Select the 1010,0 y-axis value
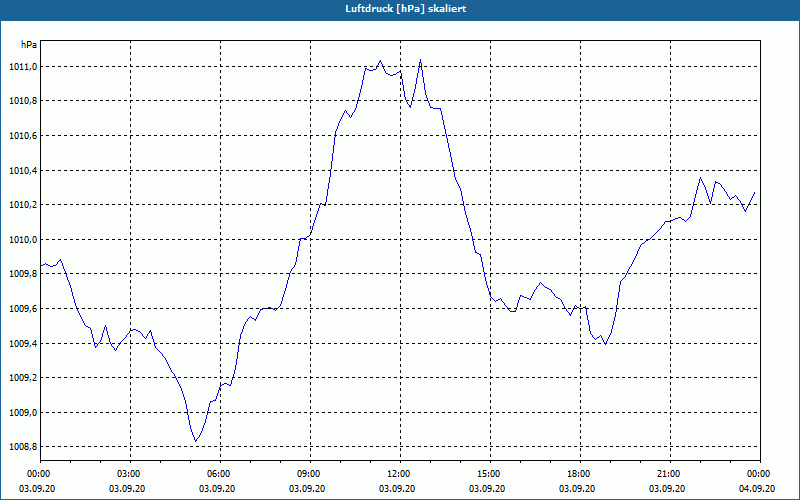Screen dimensions: 800x500 click(x=23, y=239)
